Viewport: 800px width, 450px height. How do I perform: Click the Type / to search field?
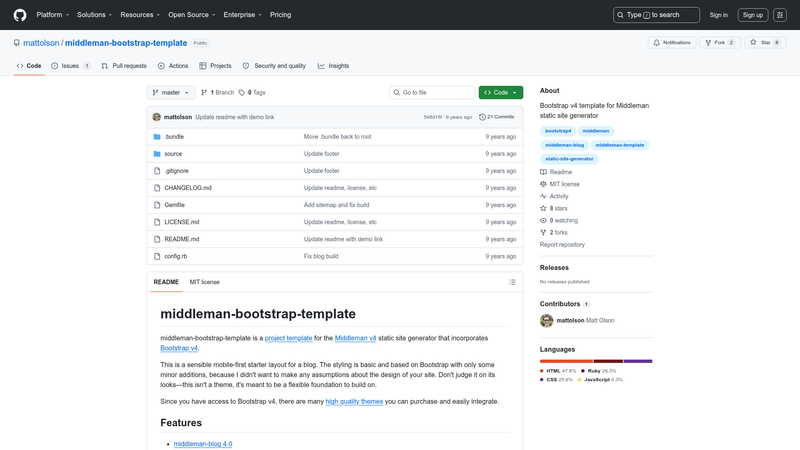656,15
